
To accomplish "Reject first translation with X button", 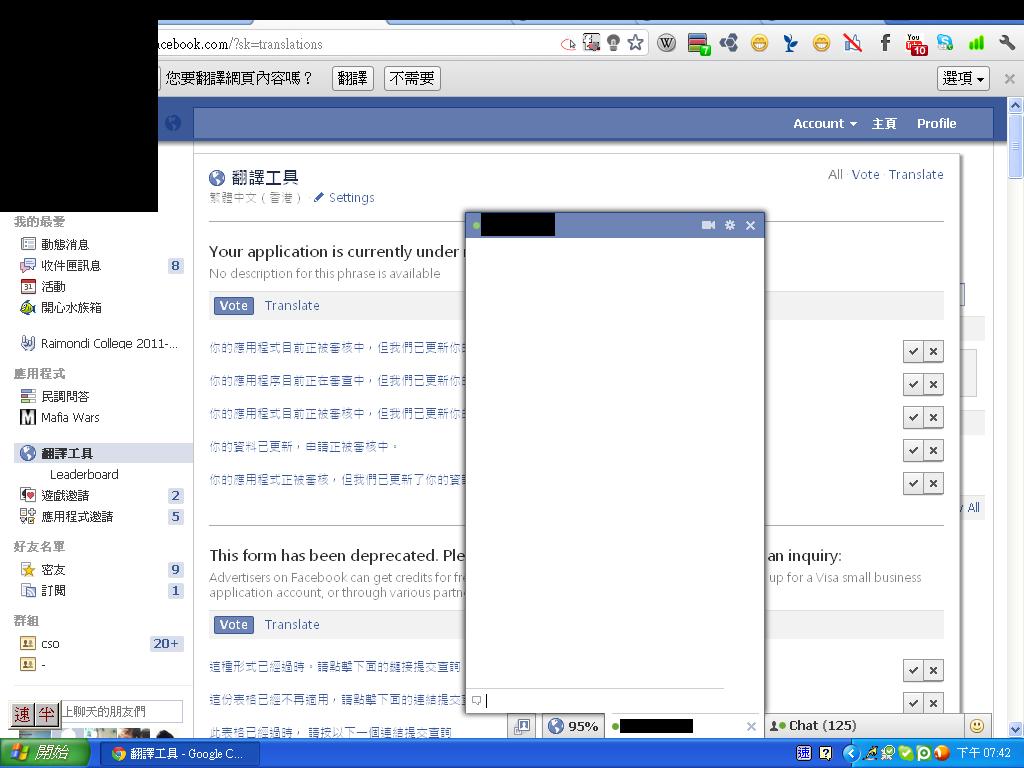I will (x=933, y=351).
